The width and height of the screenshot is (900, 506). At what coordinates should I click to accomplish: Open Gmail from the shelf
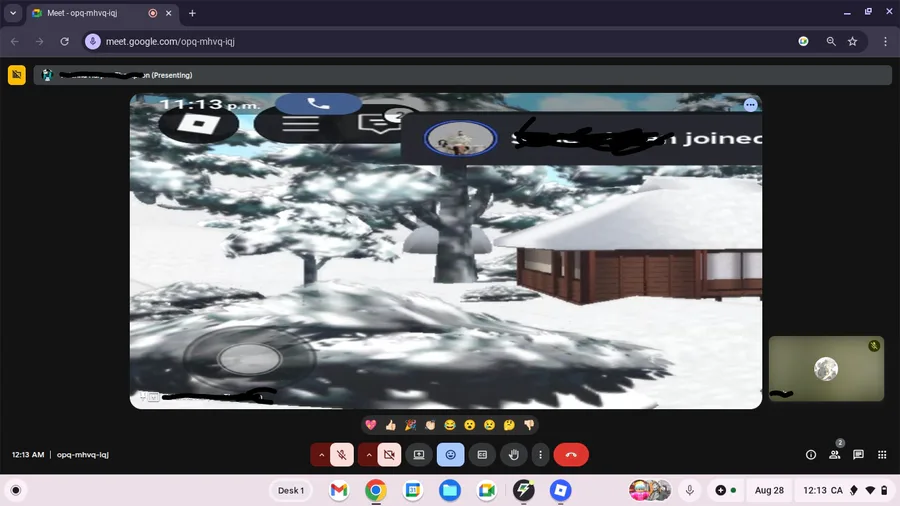pyautogui.click(x=339, y=491)
